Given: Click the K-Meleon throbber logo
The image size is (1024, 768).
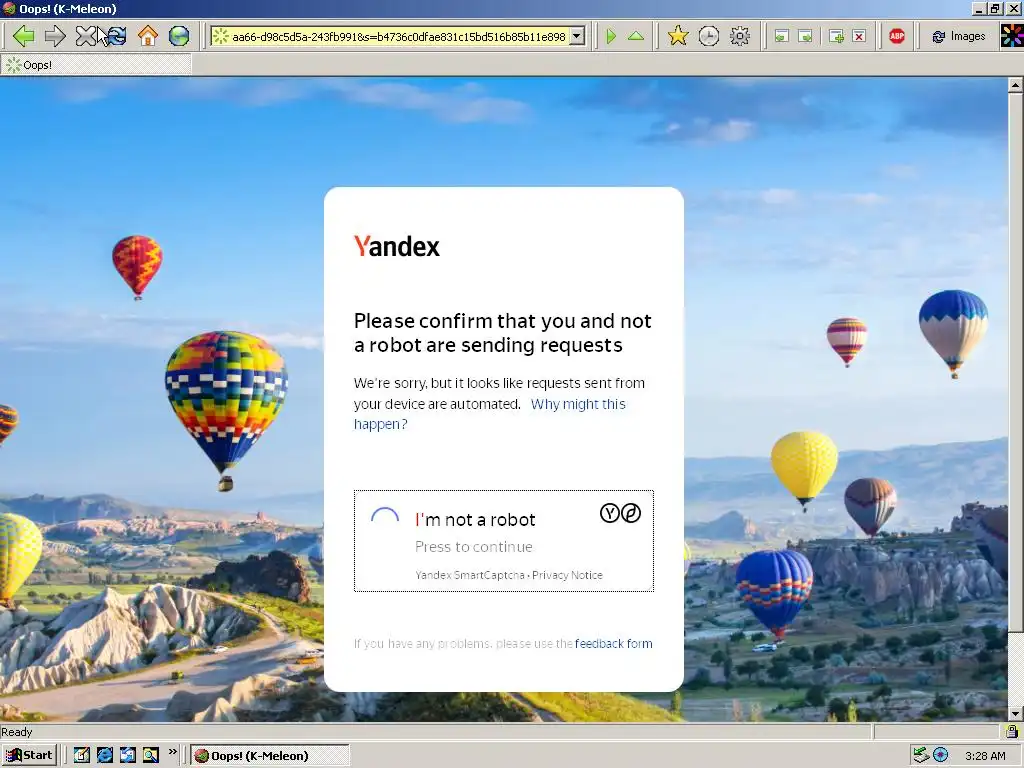Looking at the screenshot, I should pyautogui.click(x=1012, y=36).
